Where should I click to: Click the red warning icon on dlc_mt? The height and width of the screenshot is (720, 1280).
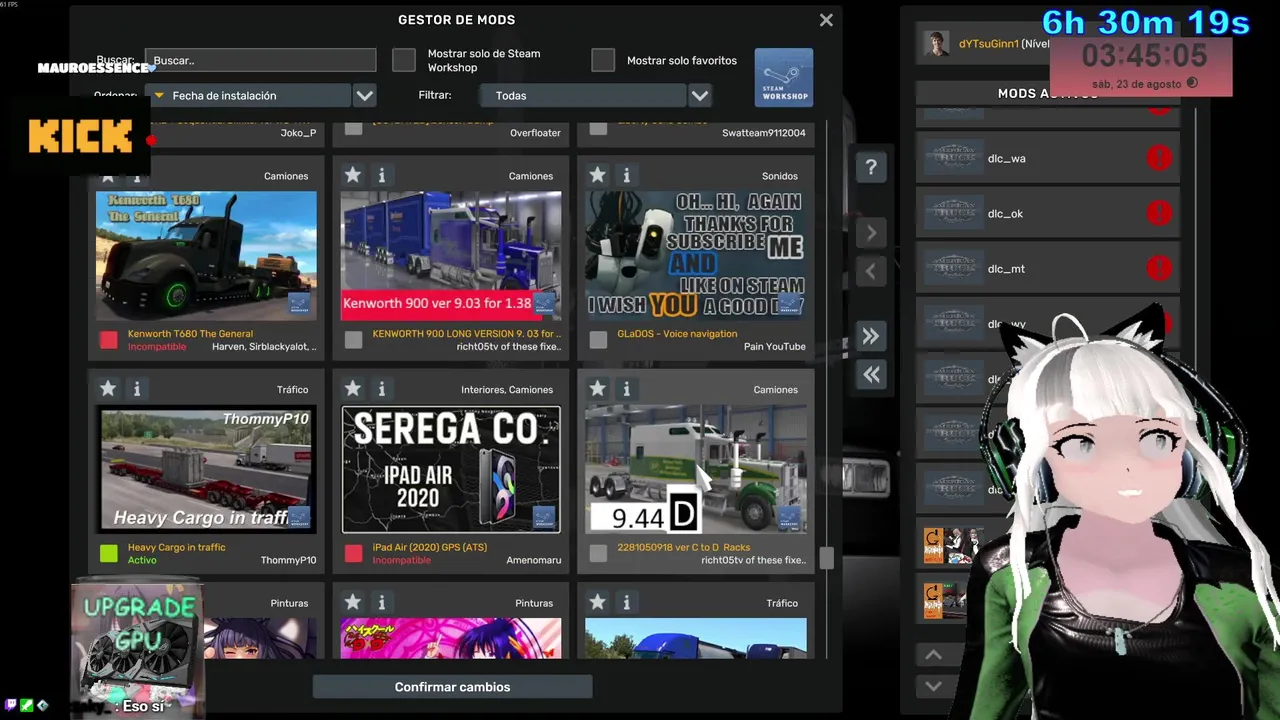[1158, 268]
